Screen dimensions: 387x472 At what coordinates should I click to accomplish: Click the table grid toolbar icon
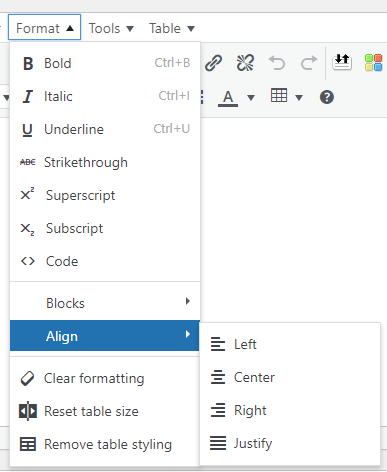(x=279, y=95)
